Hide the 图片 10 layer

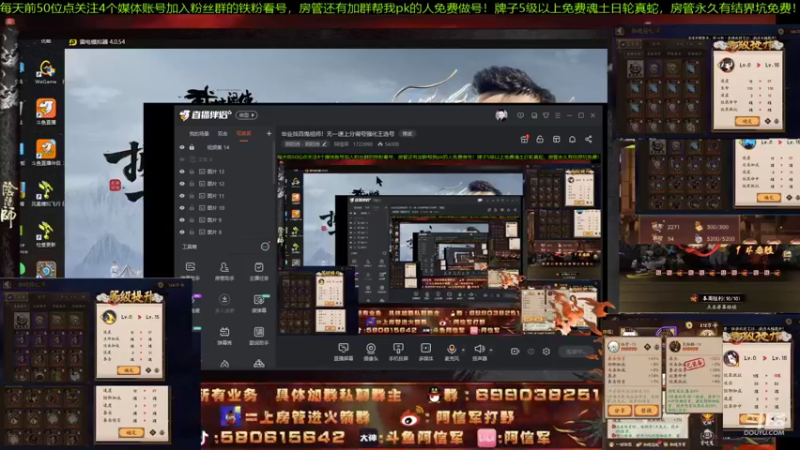tap(182, 208)
